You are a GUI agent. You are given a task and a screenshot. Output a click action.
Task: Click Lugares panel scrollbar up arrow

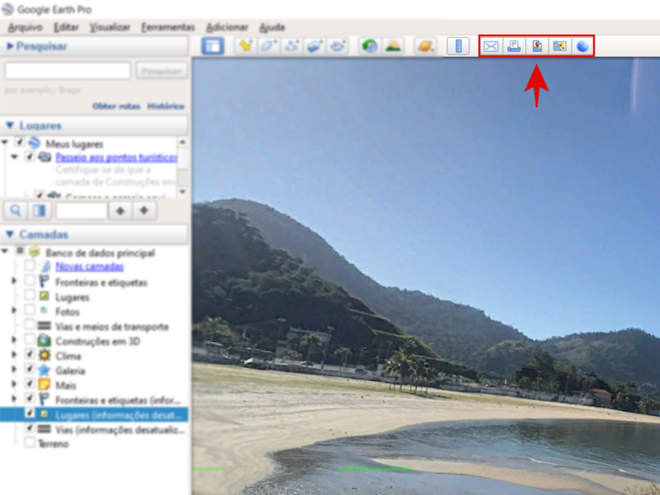[x=183, y=142]
